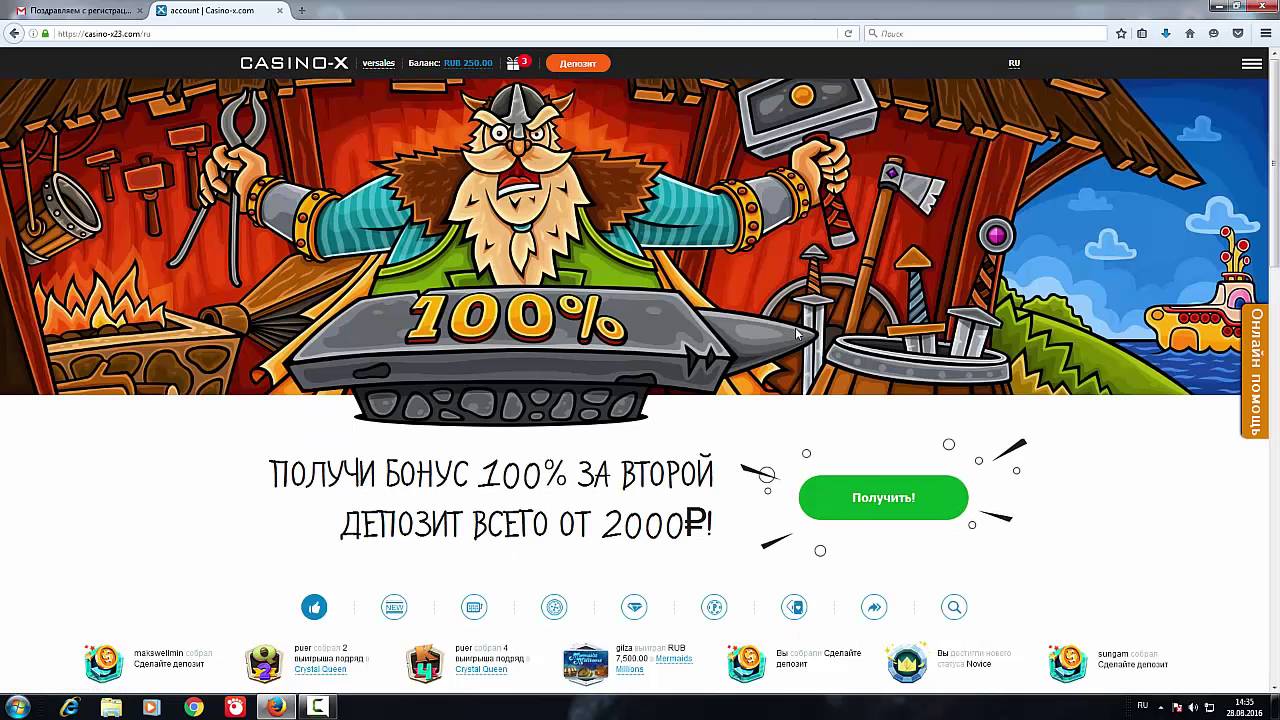Select the thumbs-up recommended games category
The image size is (1280, 720).
pos(314,607)
